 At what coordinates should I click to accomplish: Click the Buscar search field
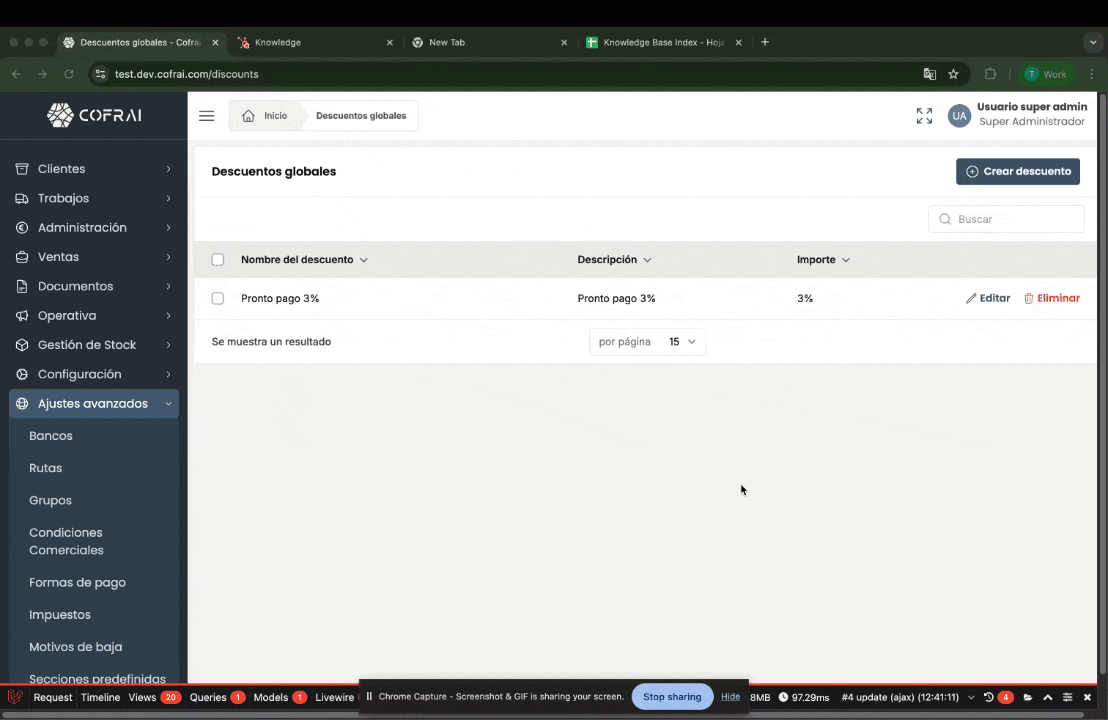[1006, 219]
